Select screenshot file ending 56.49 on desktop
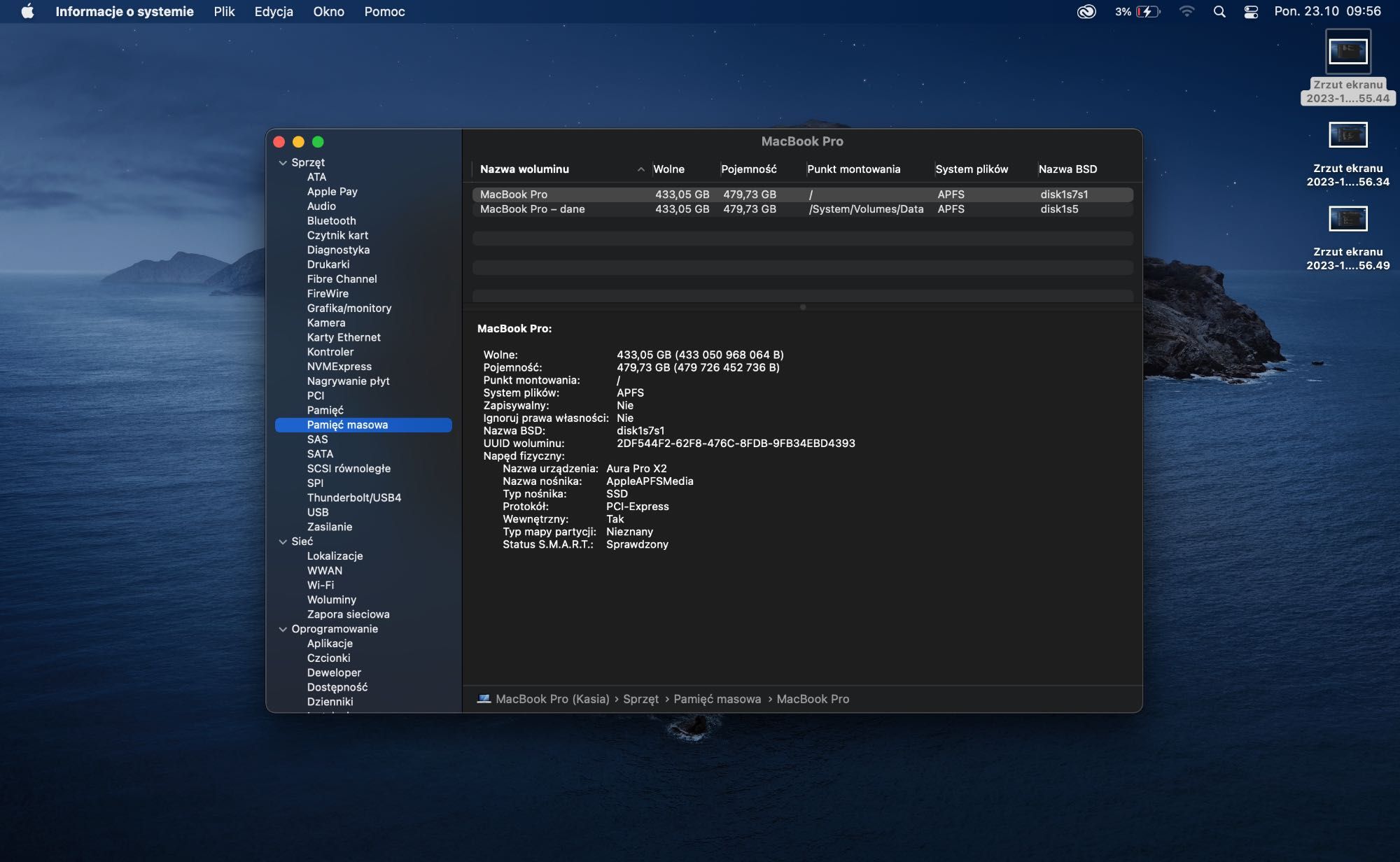The width and height of the screenshot is (1400, 862). (1347, 238)
